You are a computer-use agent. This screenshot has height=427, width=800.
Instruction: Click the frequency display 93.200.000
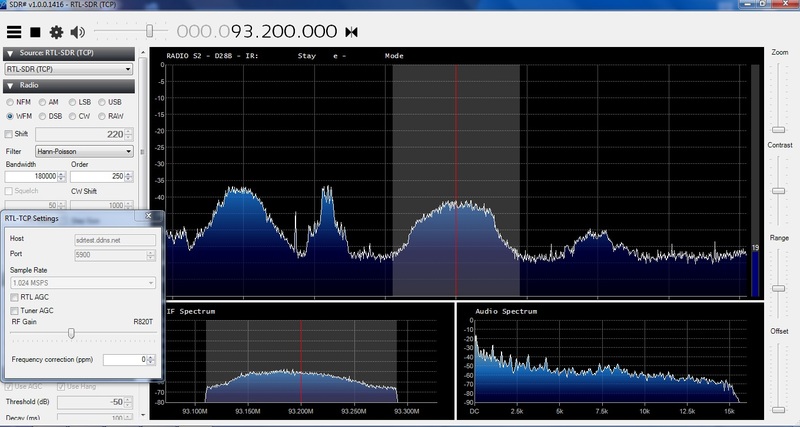tap(257, 32)
